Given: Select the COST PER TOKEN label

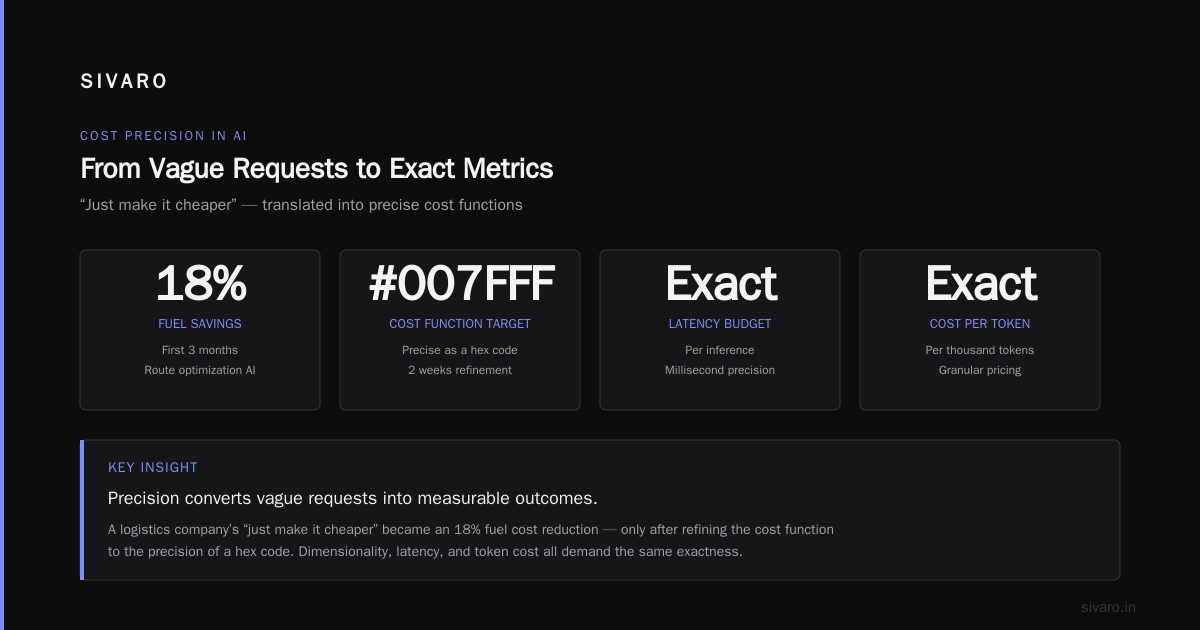Looking at the screenshot, I should (x=980, y=324).
